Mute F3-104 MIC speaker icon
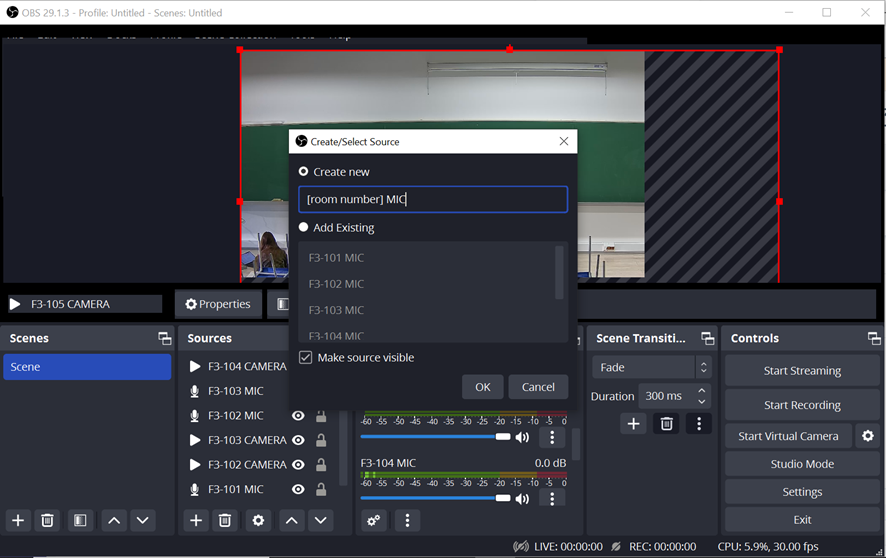 [x=522, y=499]
